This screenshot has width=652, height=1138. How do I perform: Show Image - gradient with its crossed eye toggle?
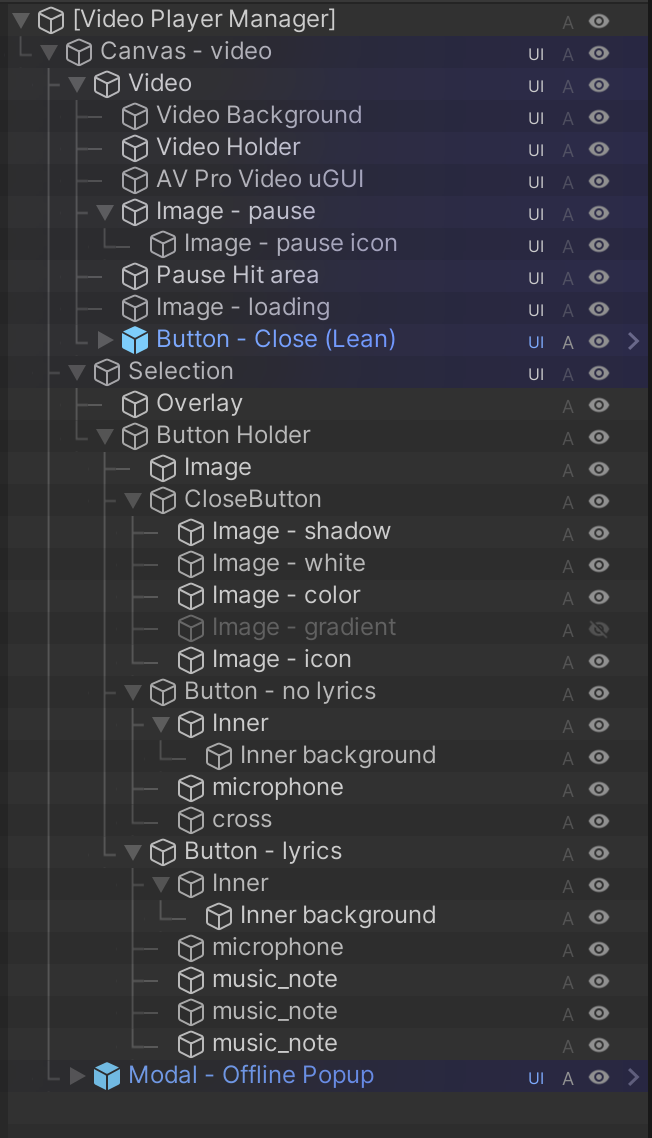598,628
